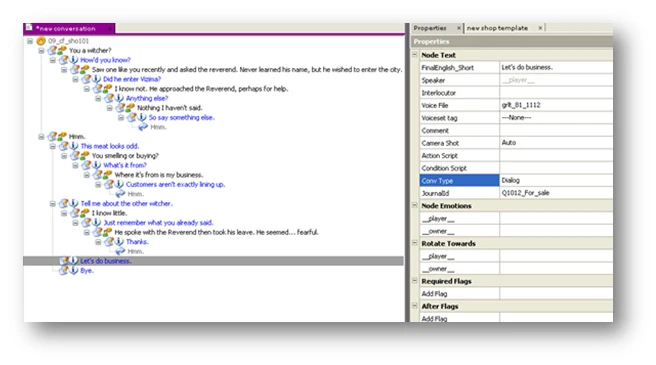The width and height of the screenshot is (656, 365).
Task: Collapse the 'This meat looks odd.' branch
Action: [x=52, y=147]
